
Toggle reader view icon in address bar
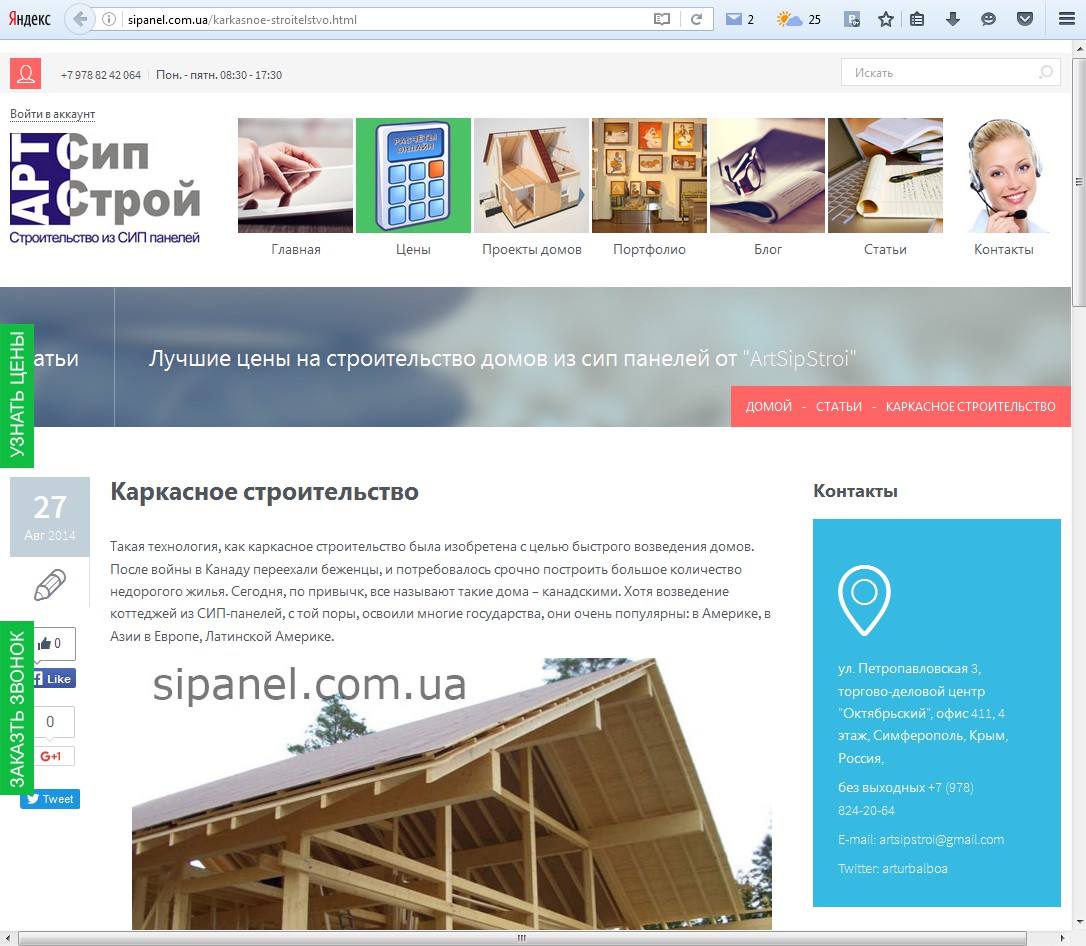coord(661,19)
